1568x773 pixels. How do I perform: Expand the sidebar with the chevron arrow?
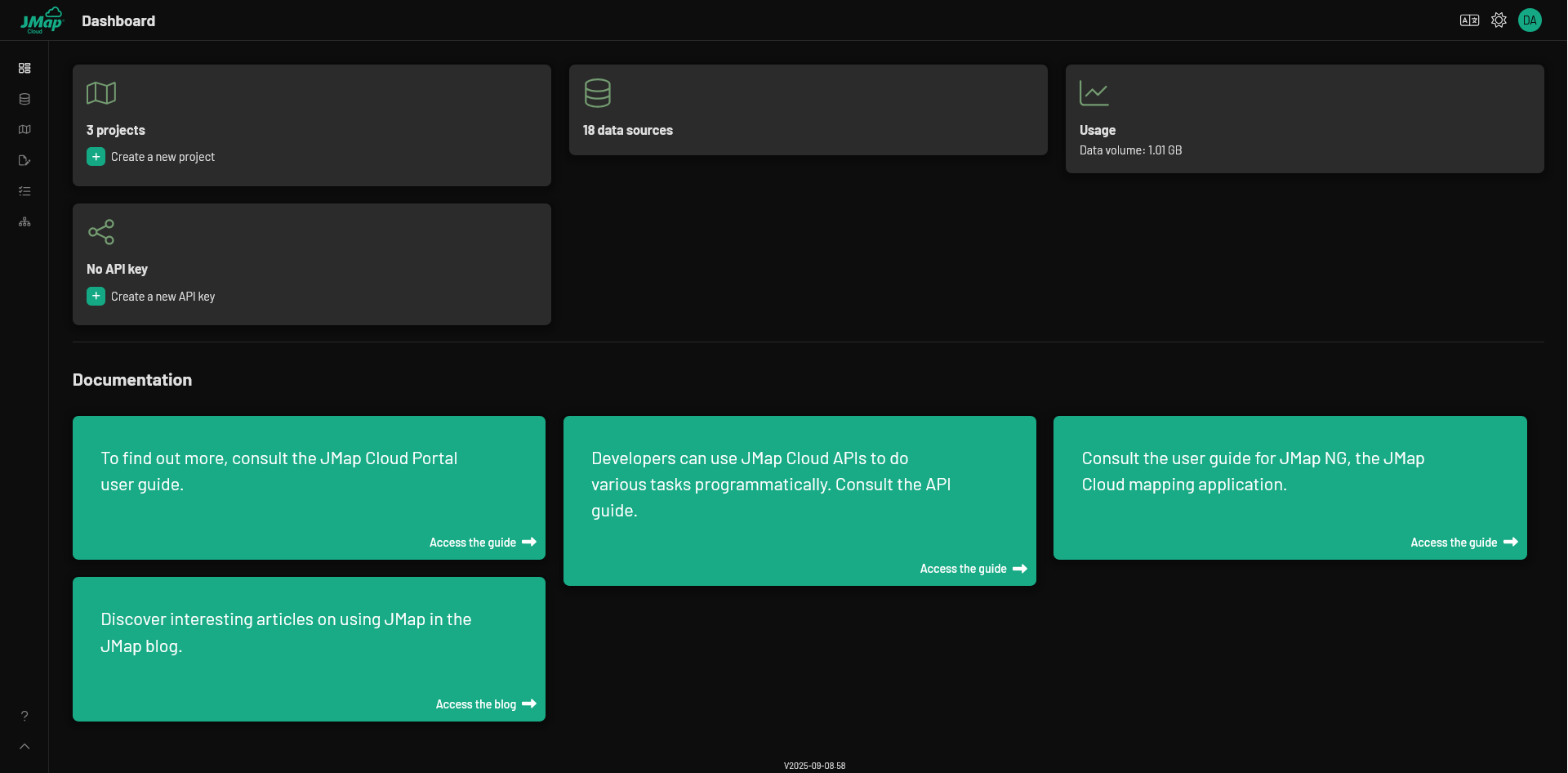[x=24, y=746]
